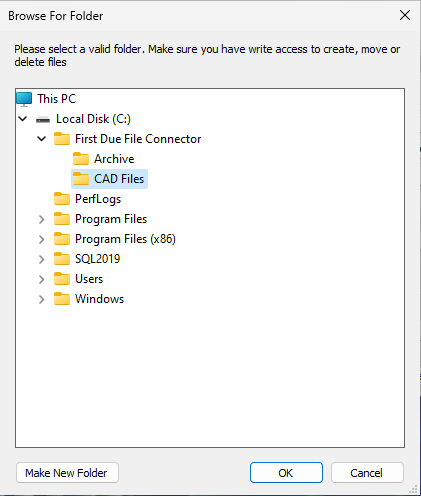Select the Users folder label

pos(89,279)
